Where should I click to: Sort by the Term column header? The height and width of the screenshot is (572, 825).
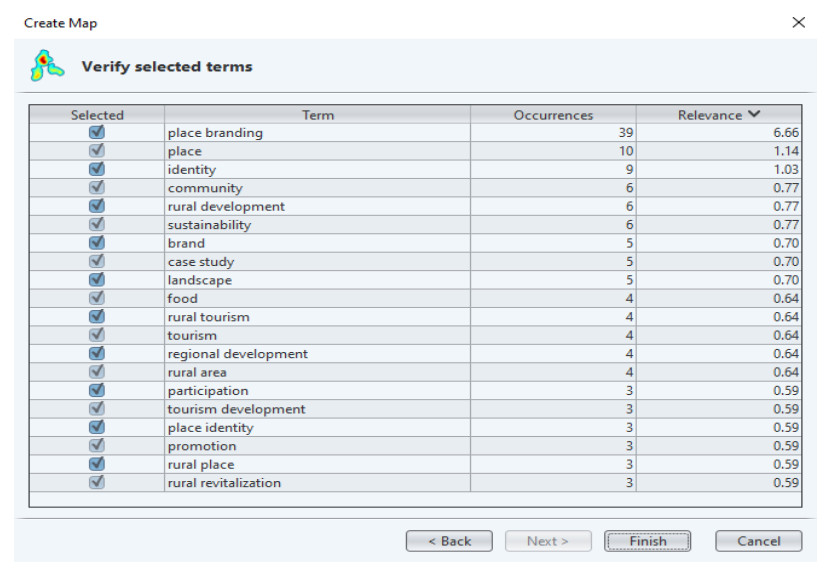[317, 115]
